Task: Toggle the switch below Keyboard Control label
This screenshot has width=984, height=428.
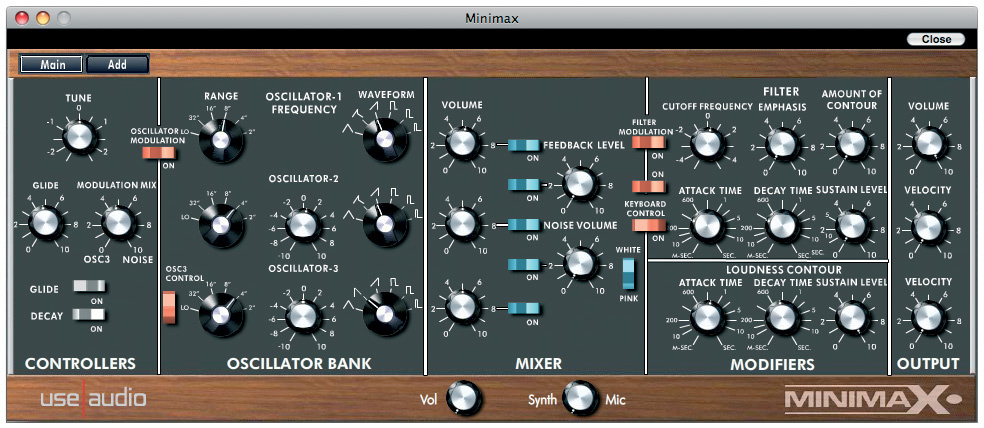Action: (x=648, y=225)
